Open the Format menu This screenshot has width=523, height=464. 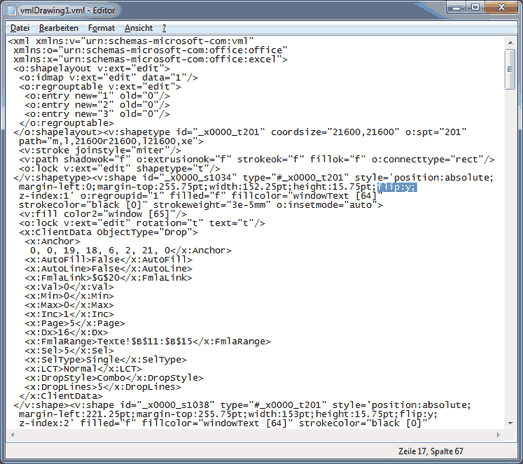point(101,28)
